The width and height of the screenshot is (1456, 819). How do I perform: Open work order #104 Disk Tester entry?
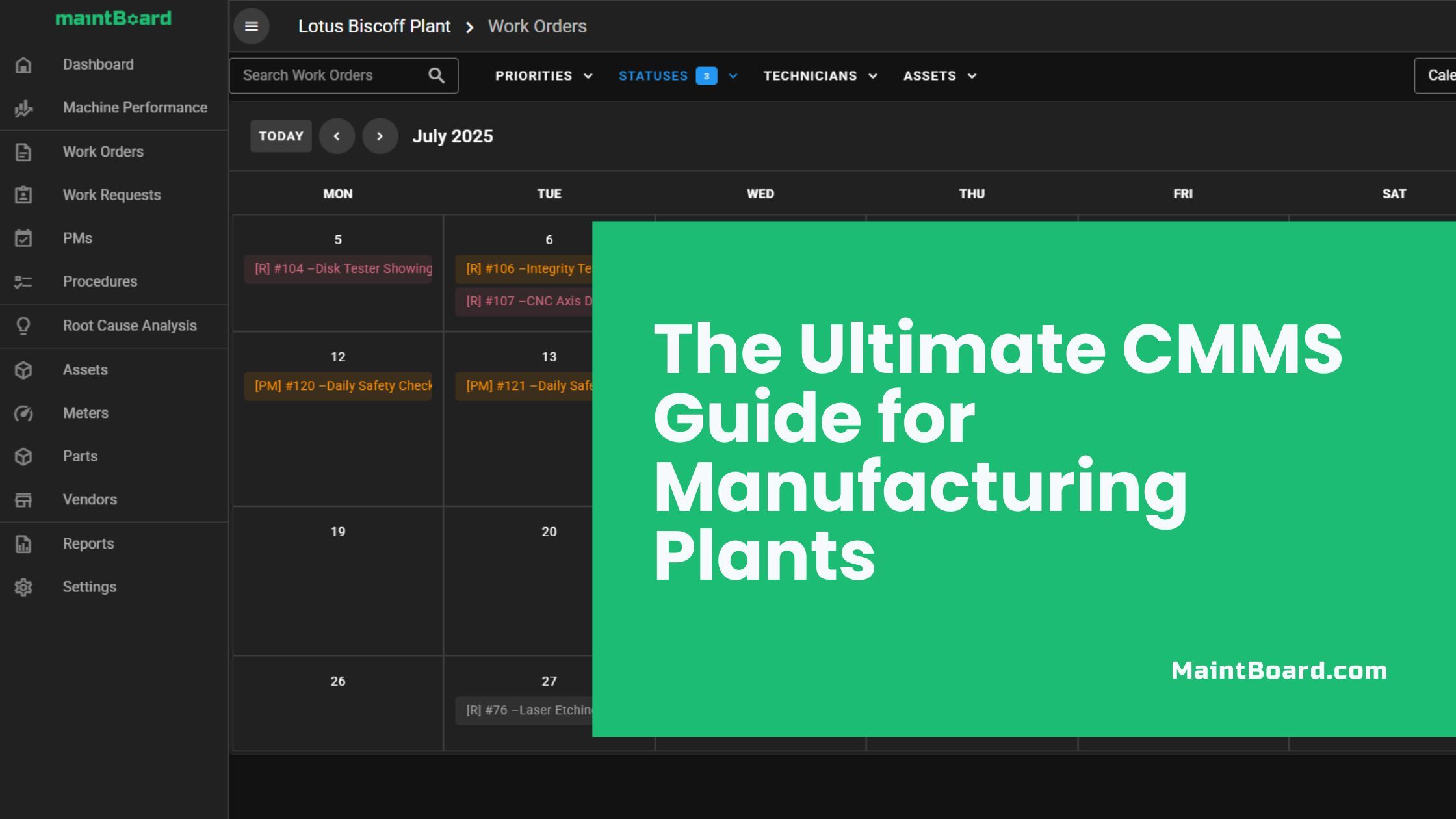coord(338,268)
